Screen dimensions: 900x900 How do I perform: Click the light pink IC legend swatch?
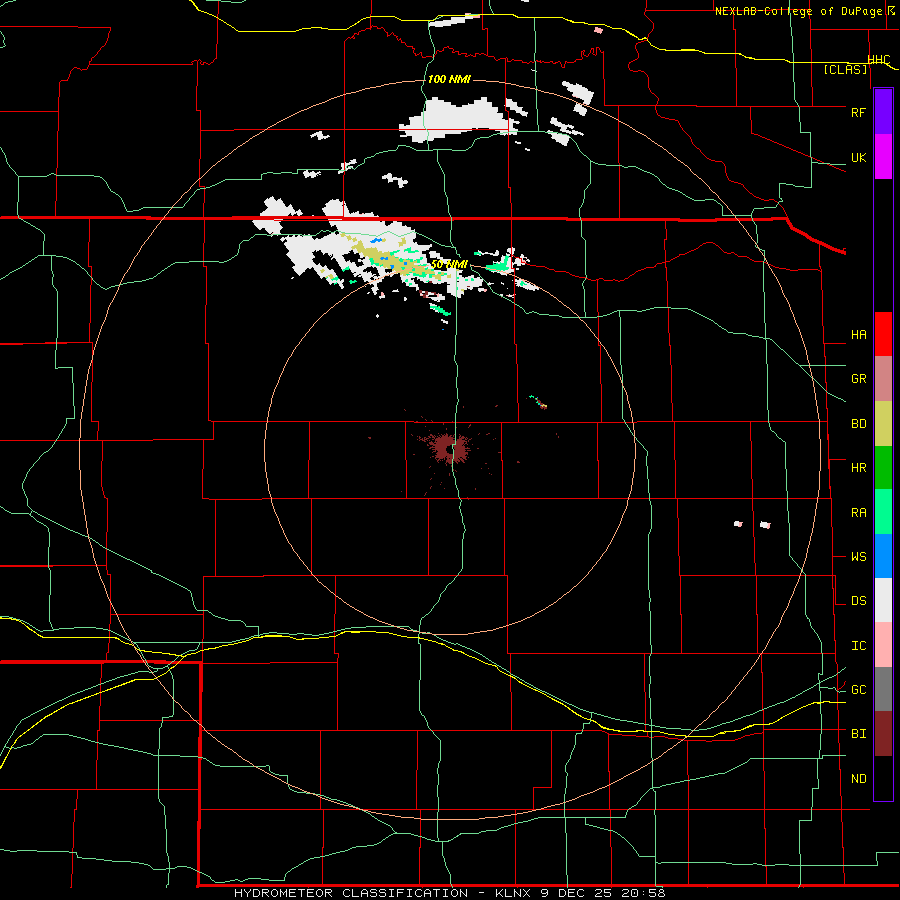pyautogui.click(x=883, y=645)
